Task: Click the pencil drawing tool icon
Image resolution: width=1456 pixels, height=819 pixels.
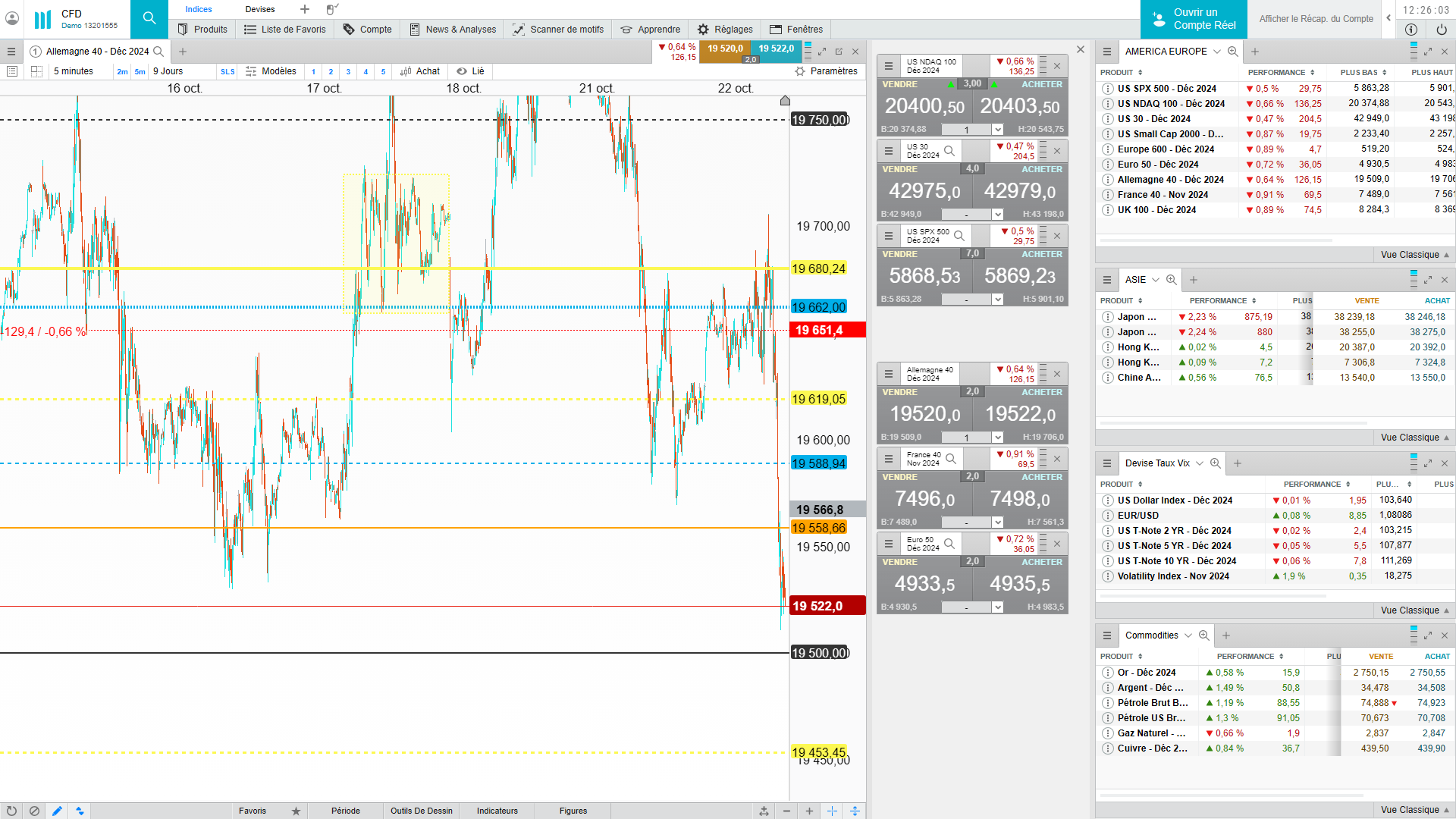Action: pyautogui.click(x=57, y=811)
